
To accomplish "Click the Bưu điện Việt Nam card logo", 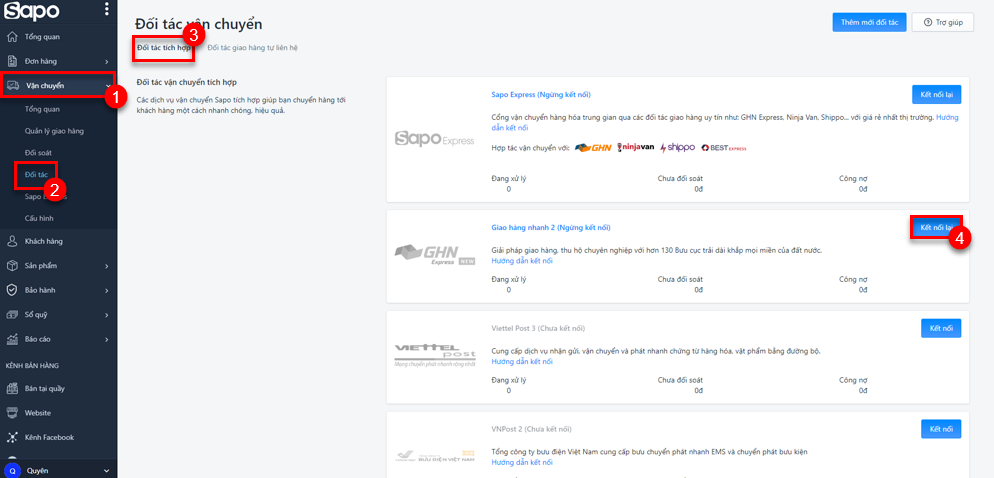I will (434, 457).
